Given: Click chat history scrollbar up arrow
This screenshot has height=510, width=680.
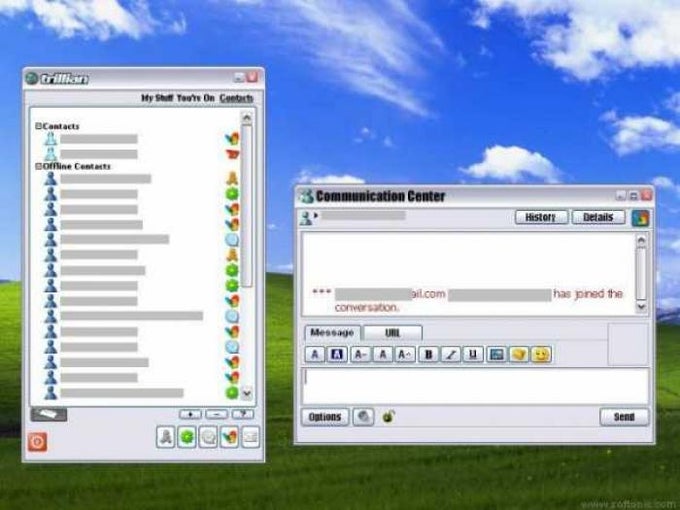Looking at the screenshot, I should click(641, 240).
